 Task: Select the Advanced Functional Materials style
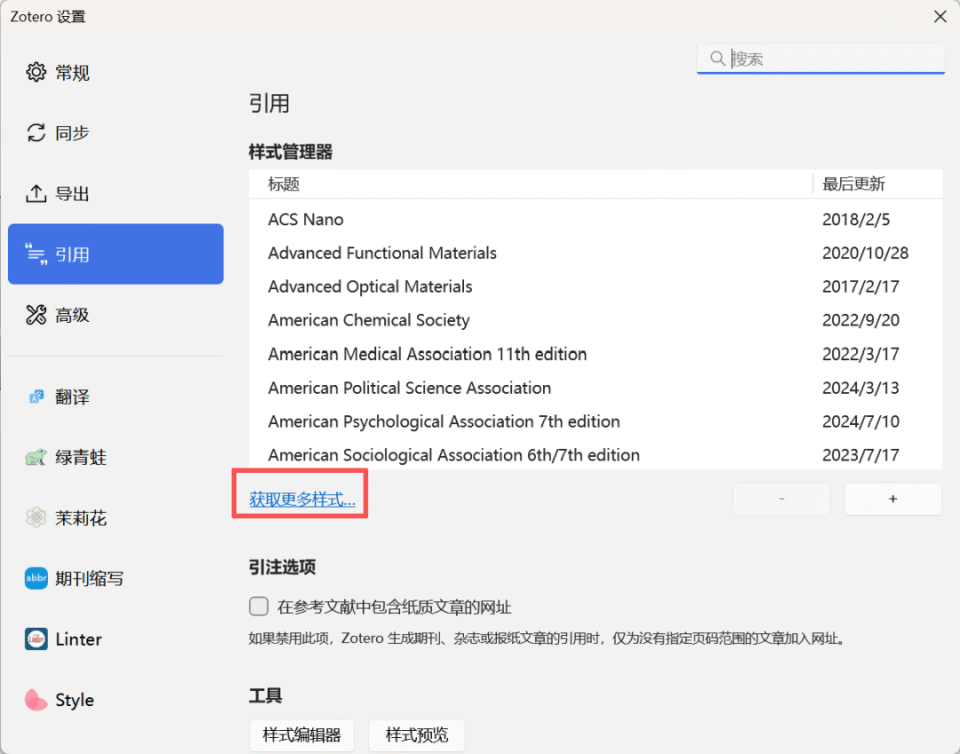[596, 253]
